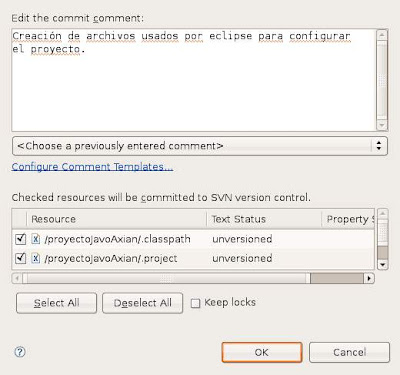Click the resource list scroll down arrow
This screenshot has height=375, width=400.
(x=382, y=265)
